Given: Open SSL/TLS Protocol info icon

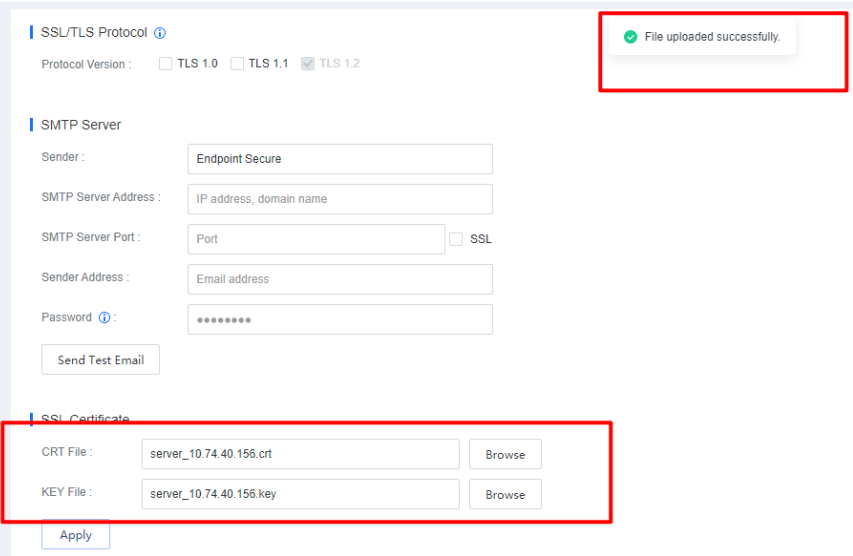Looking at the screenshot, I should [x=159, y=33].
